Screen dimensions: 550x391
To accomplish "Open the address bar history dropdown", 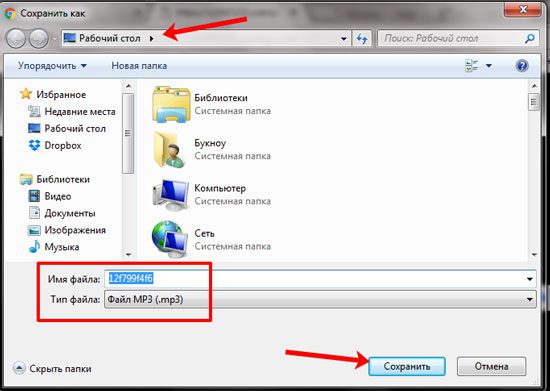I will (x=344, y=39).
